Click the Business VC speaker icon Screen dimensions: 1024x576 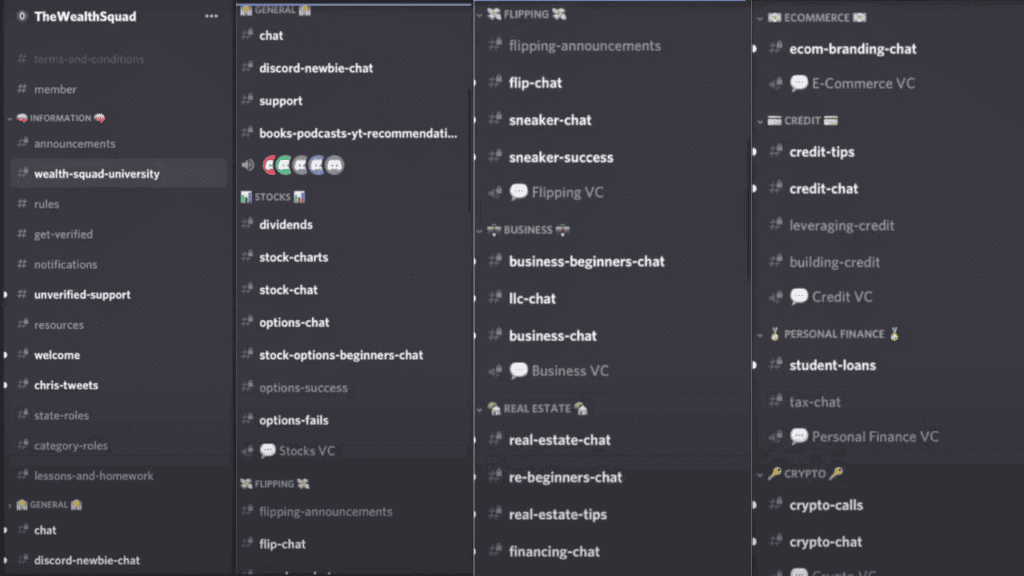tap(496, 371)
